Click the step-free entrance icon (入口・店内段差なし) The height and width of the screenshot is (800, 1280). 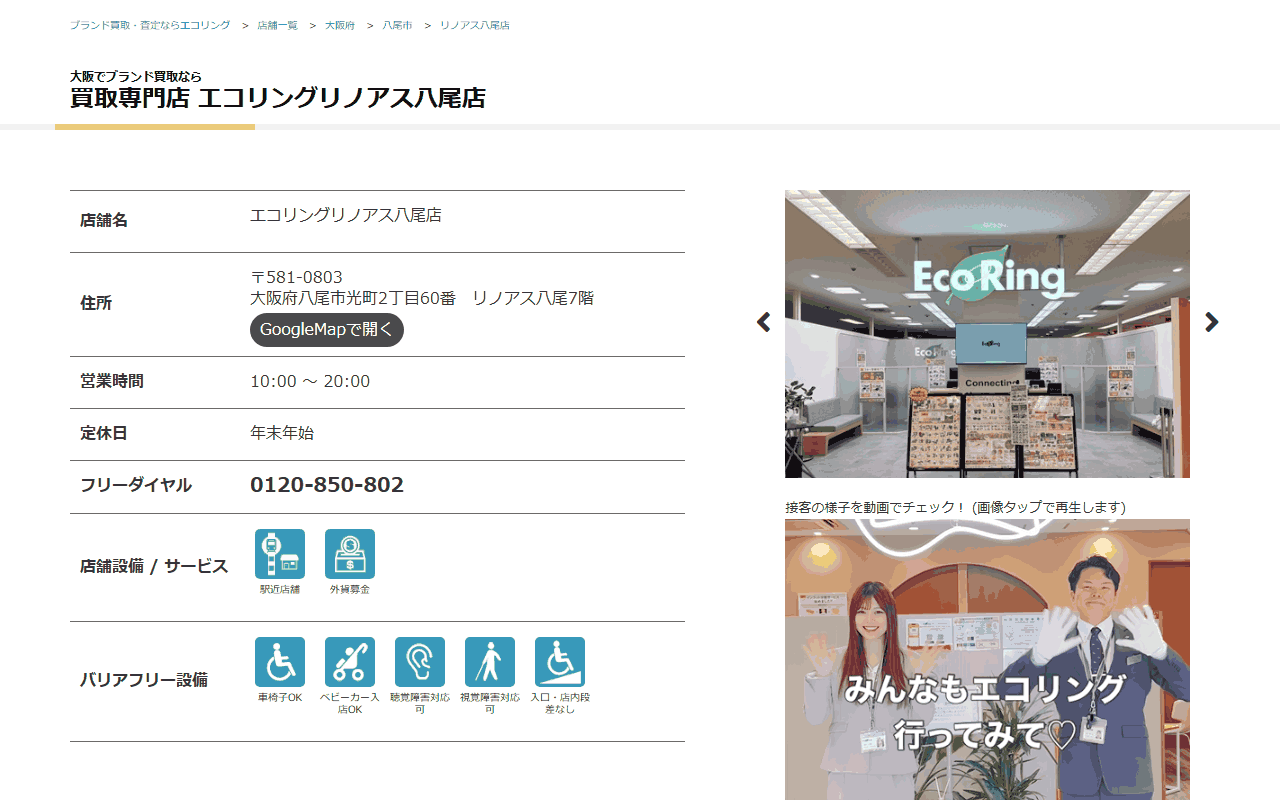[560, 662]
